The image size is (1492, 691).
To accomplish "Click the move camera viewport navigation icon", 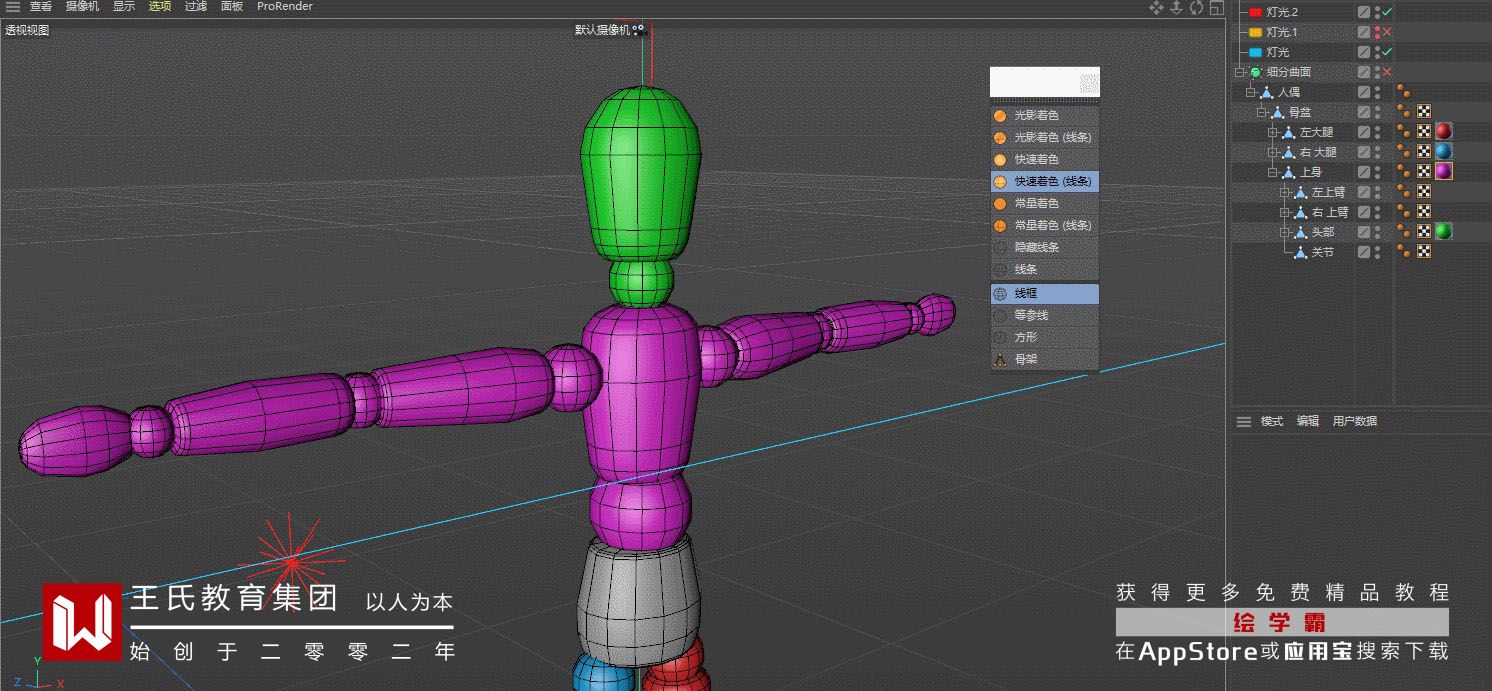I will coord(1156,7).
